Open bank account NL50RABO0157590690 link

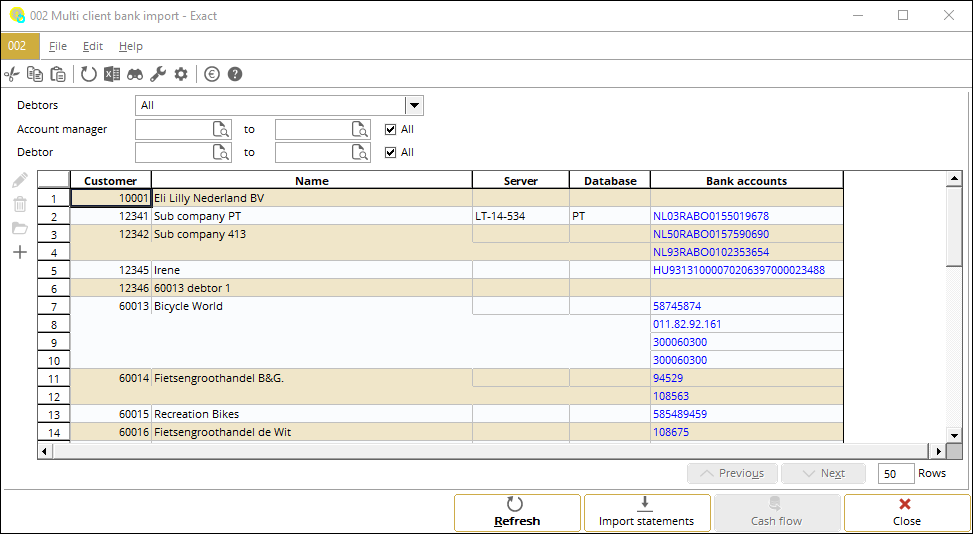point(711,234)
